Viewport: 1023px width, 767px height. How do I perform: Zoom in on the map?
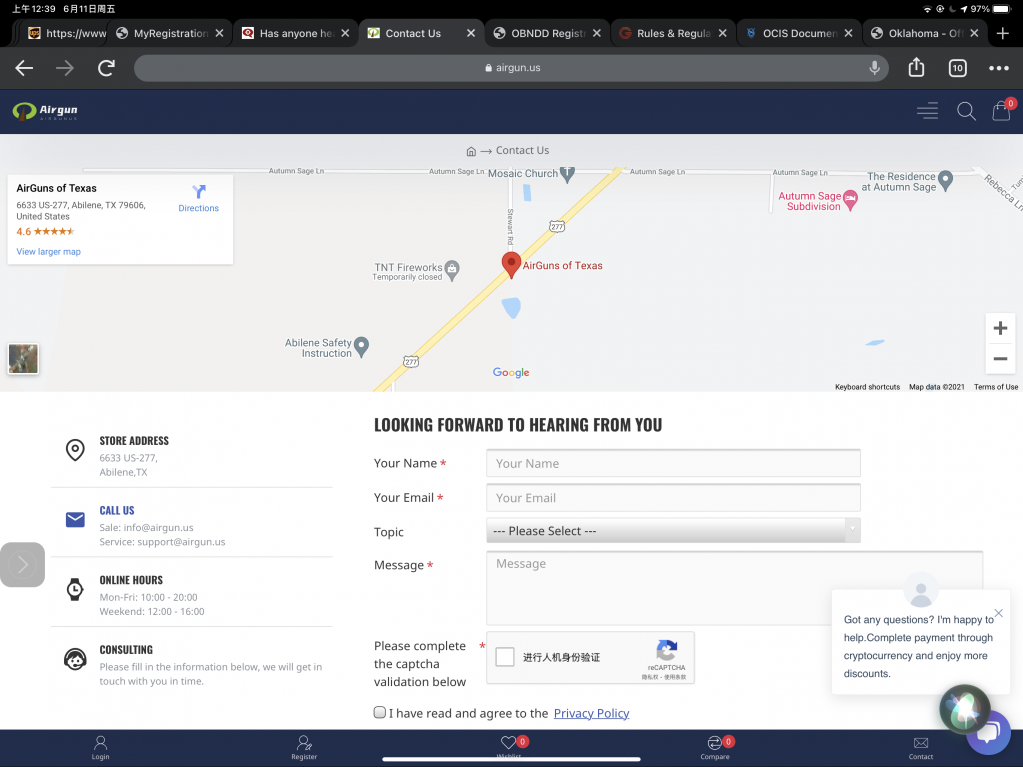1000,328
